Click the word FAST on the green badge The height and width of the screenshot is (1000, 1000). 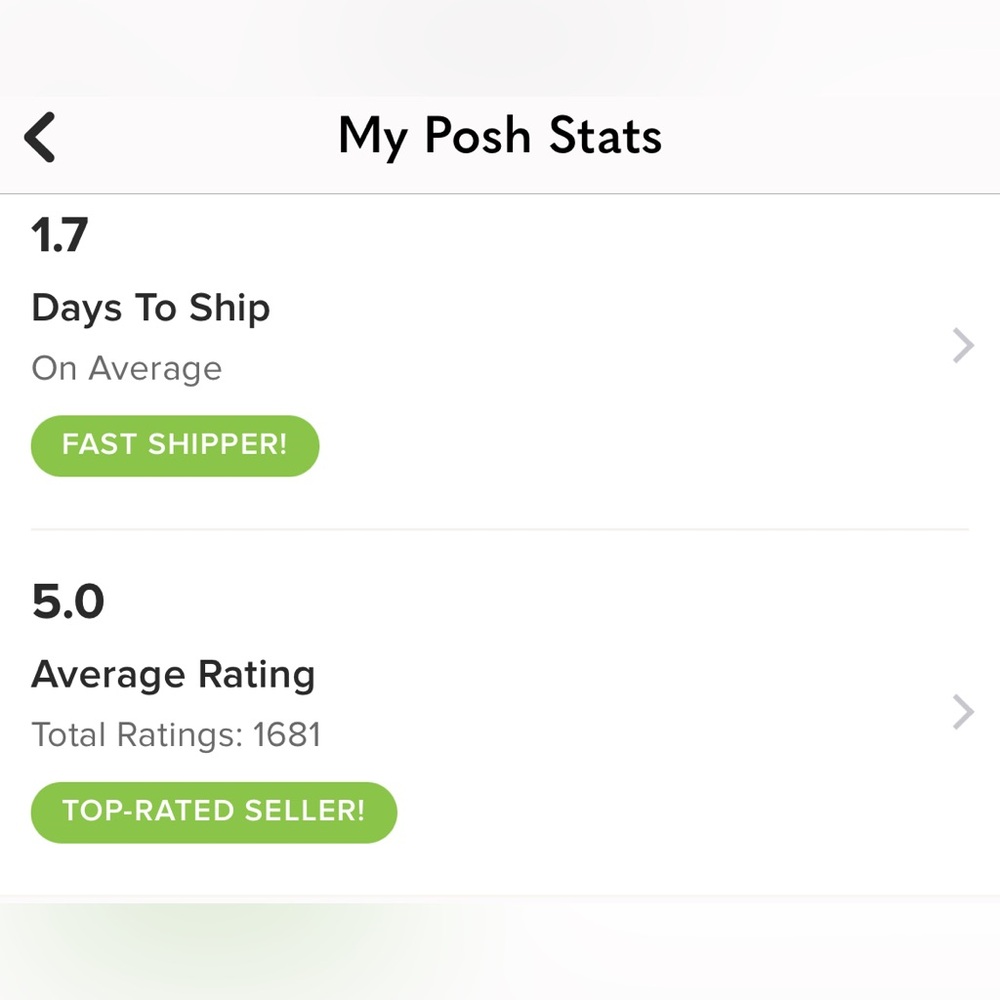pyautogui.click(x=100, y=445)
